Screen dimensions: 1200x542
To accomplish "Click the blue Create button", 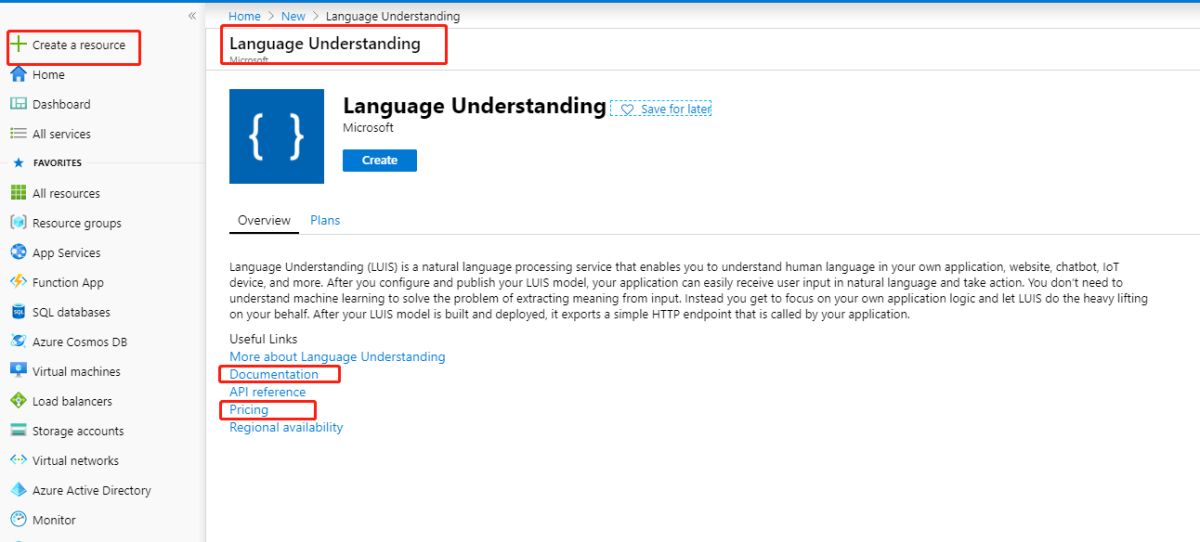I will pos(380,160).
